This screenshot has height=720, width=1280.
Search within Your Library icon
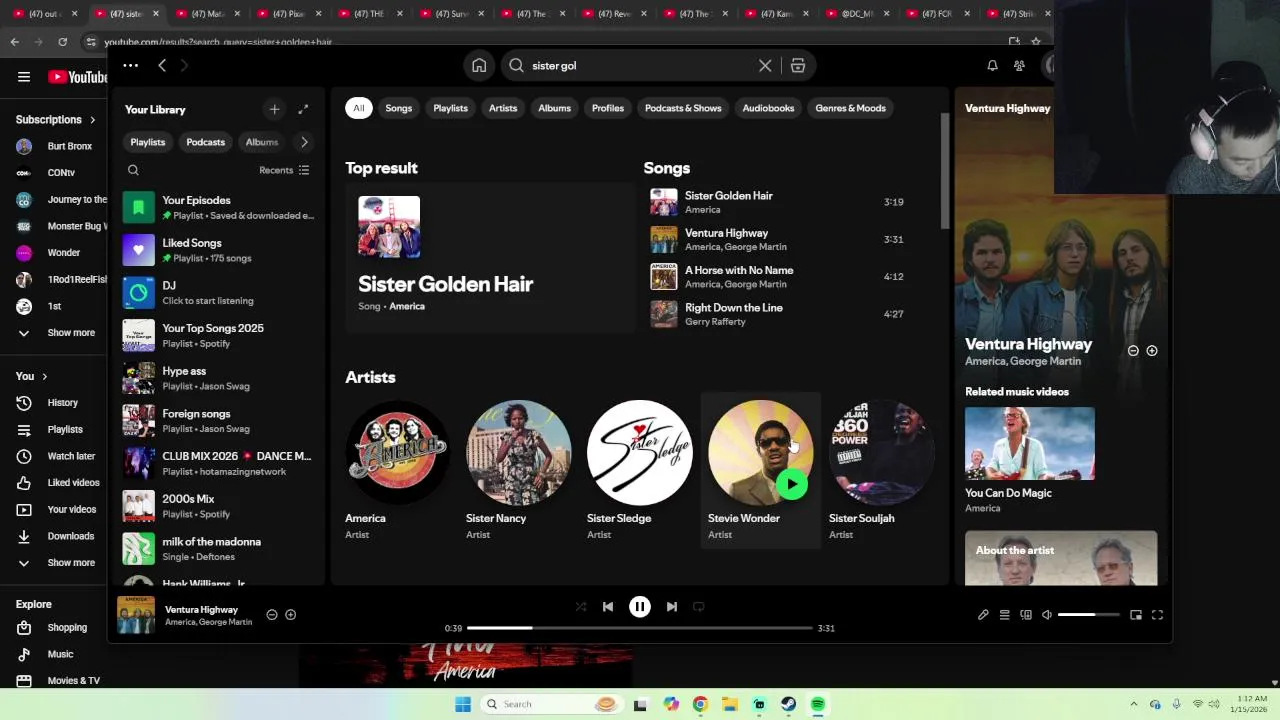(x=133, y=170)
